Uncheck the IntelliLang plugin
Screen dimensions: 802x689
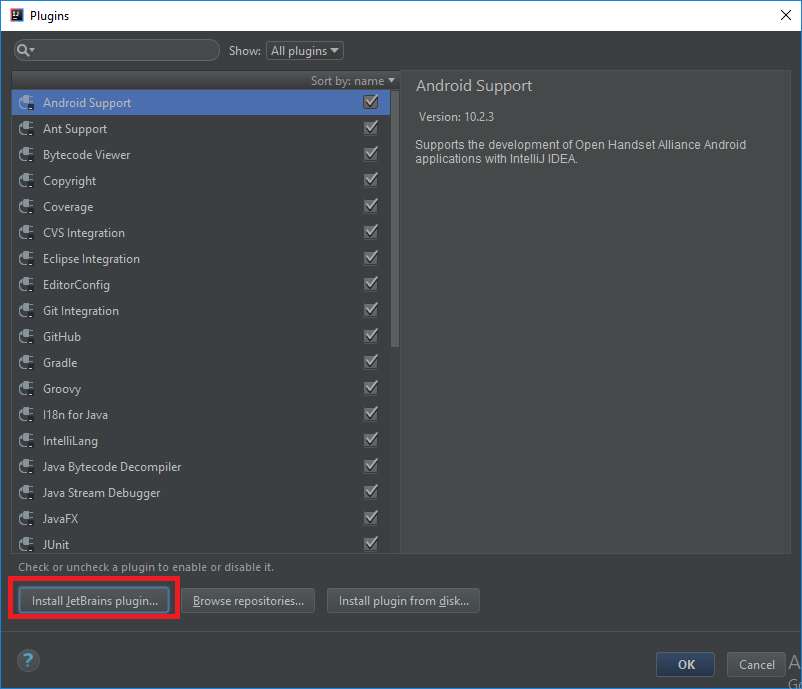coord(371,440)
